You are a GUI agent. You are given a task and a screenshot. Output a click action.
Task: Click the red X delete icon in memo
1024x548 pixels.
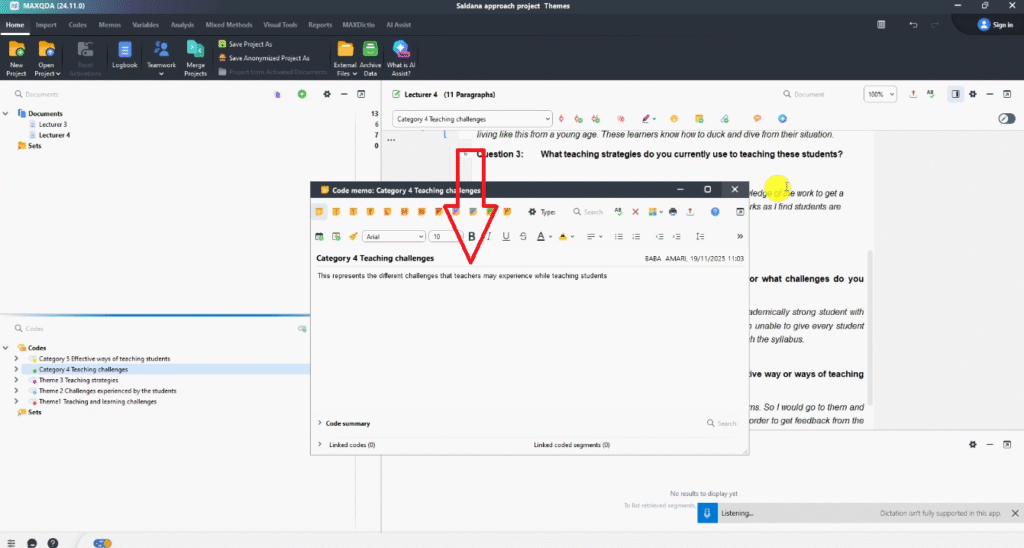pos(635,211)
